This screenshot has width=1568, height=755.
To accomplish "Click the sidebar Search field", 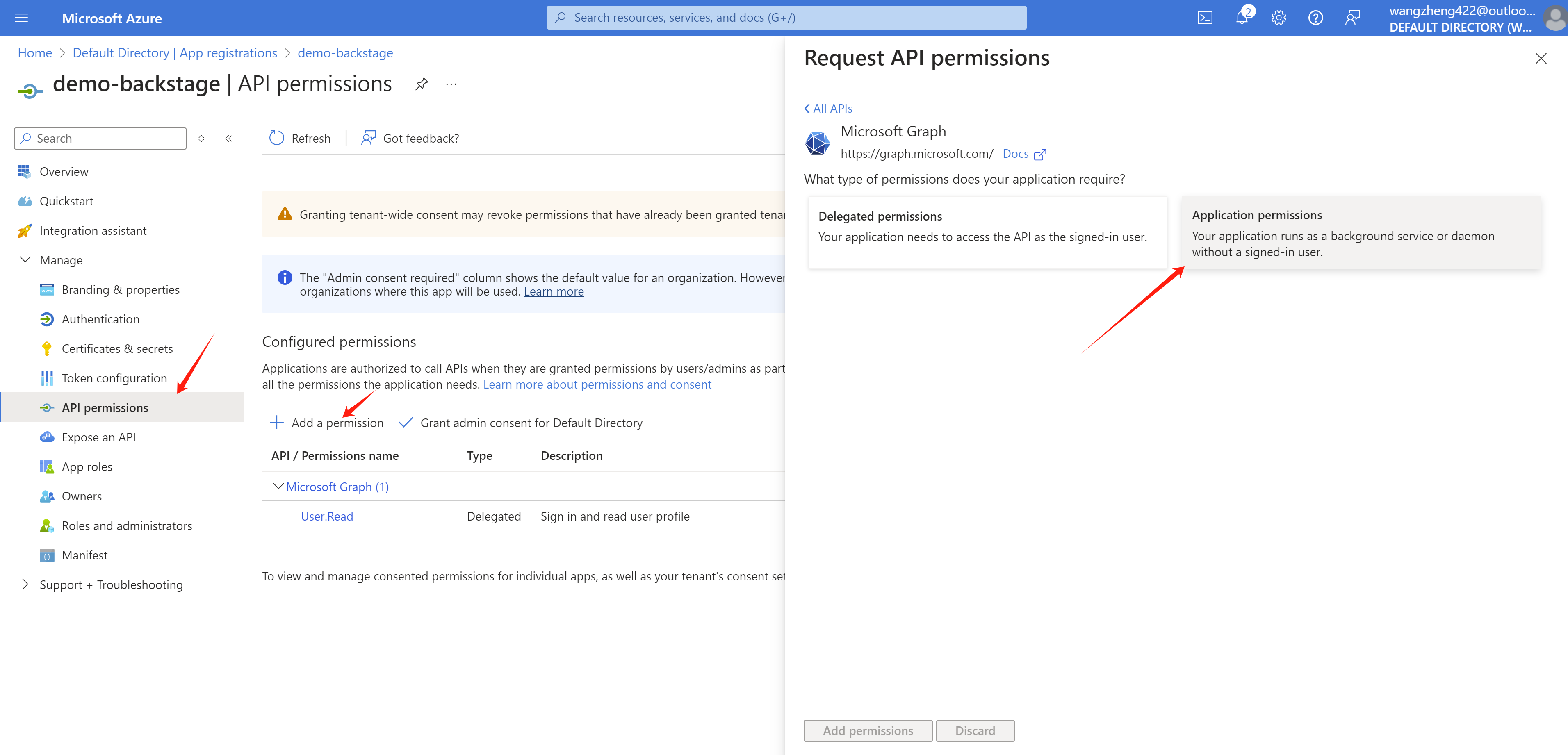I will (x=100, y=138).
